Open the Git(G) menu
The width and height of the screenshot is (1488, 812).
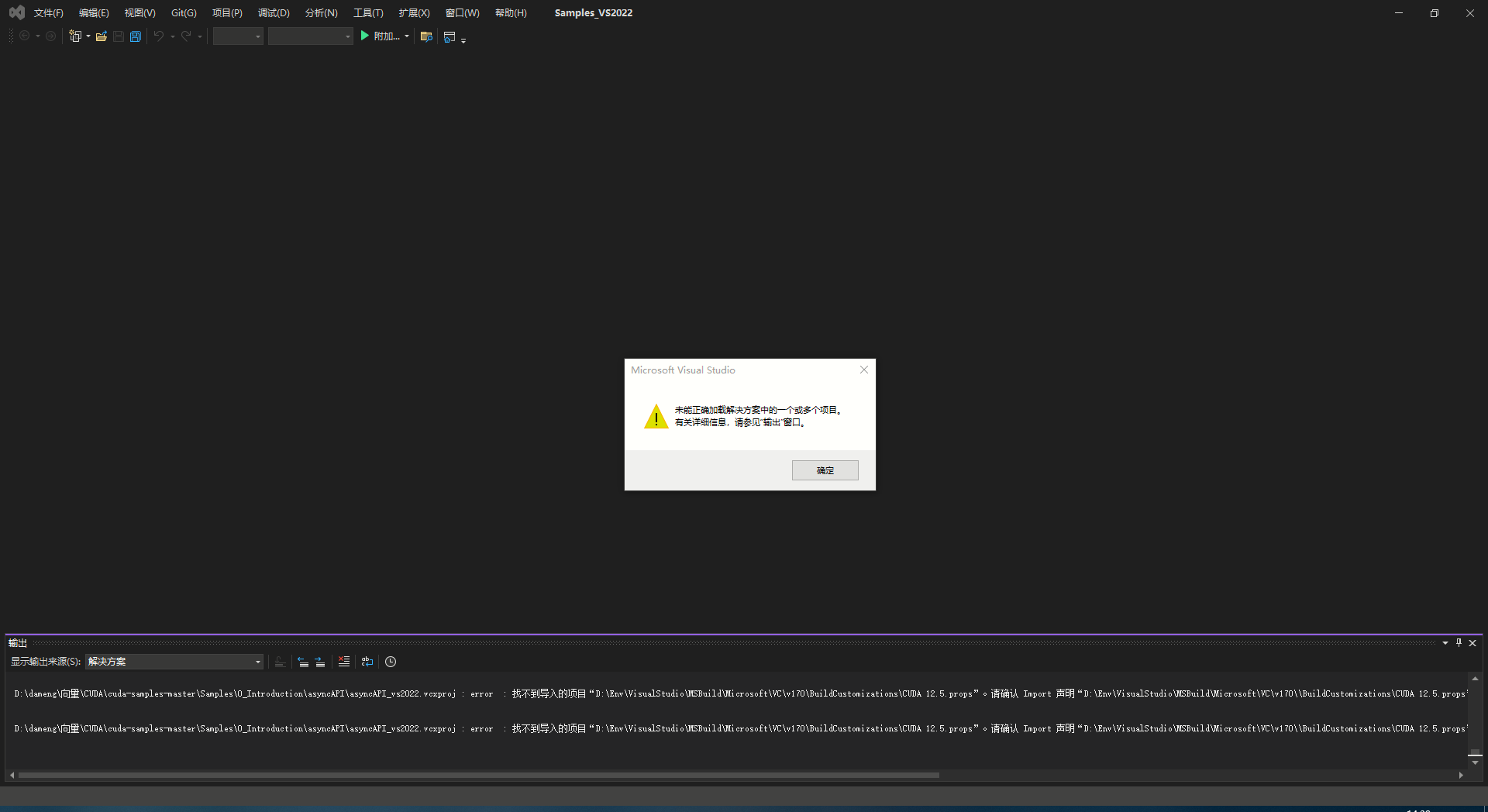point(183,12)
